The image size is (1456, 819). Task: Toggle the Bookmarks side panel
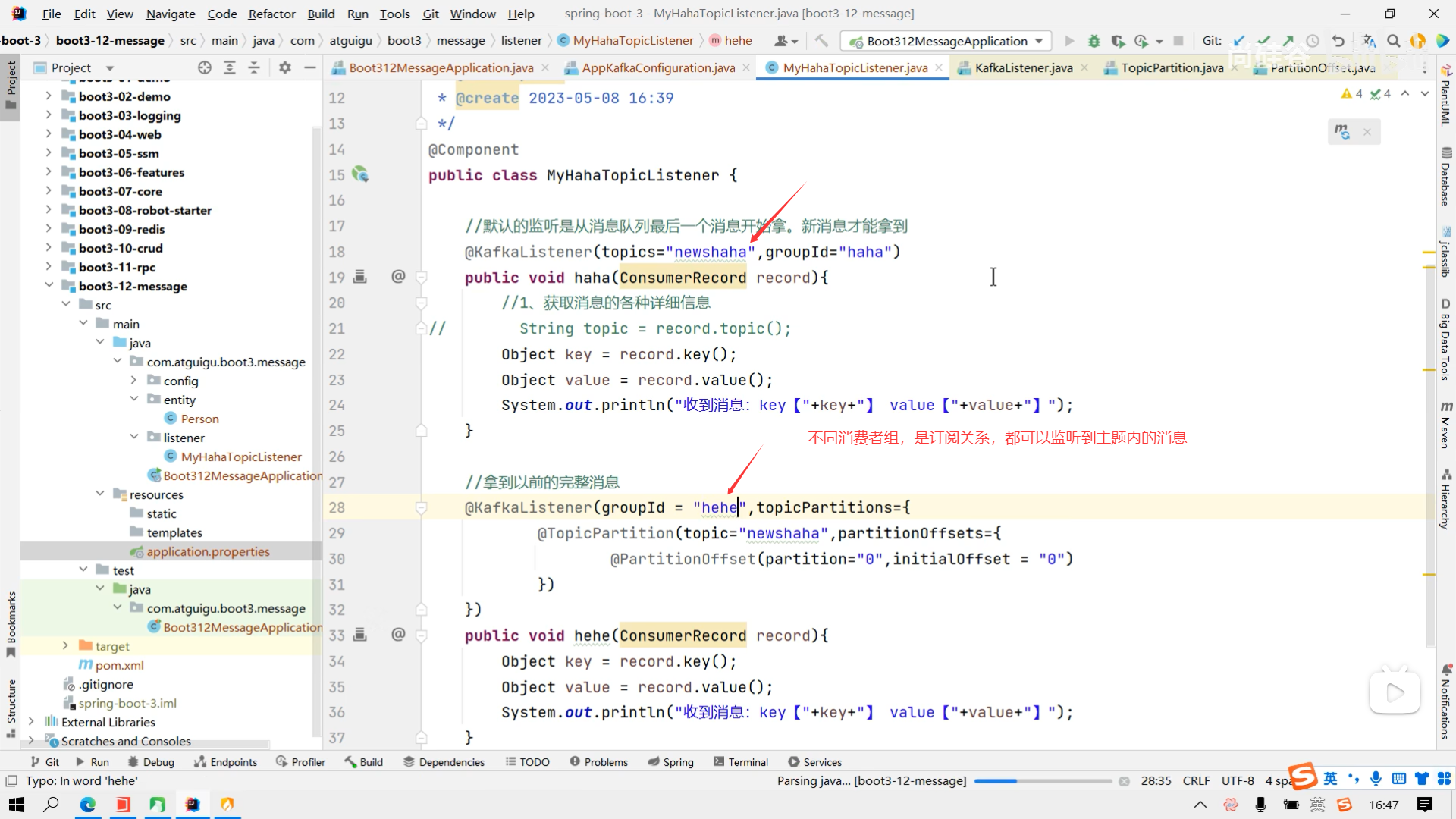[x=11, y=623]
